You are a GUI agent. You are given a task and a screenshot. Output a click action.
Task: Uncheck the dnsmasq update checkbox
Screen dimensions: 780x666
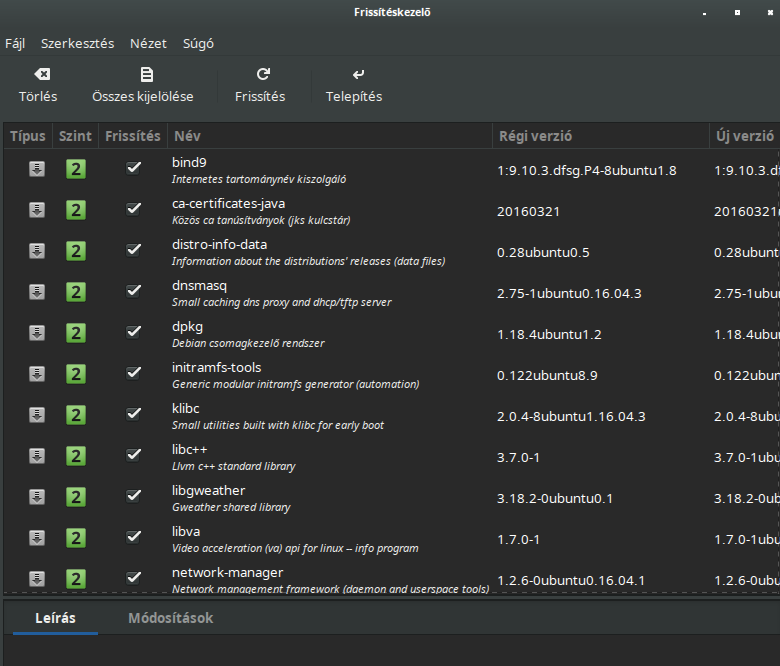click(133, 291)
